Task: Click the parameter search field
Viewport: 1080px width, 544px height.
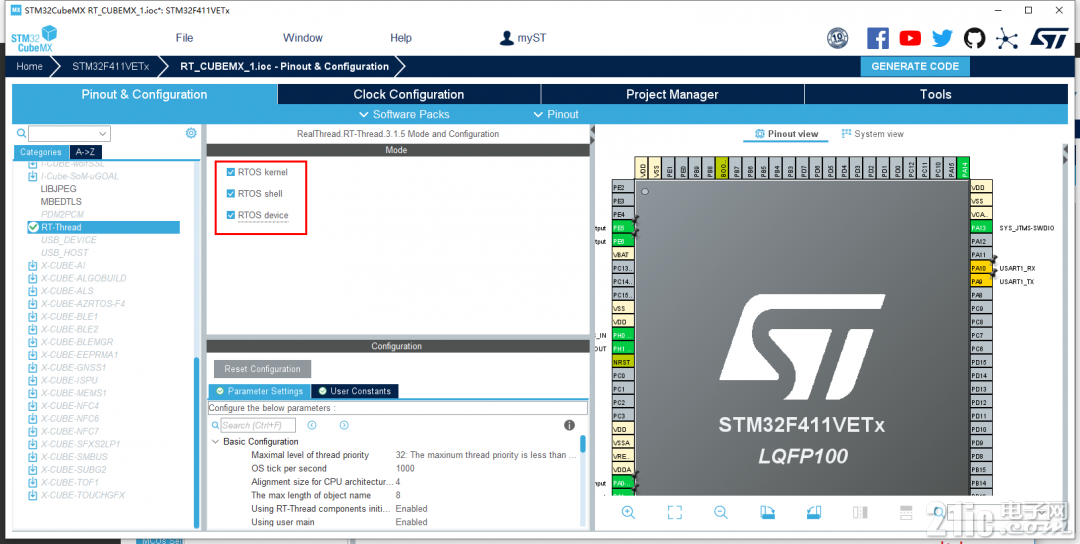Action: (258, 425)
